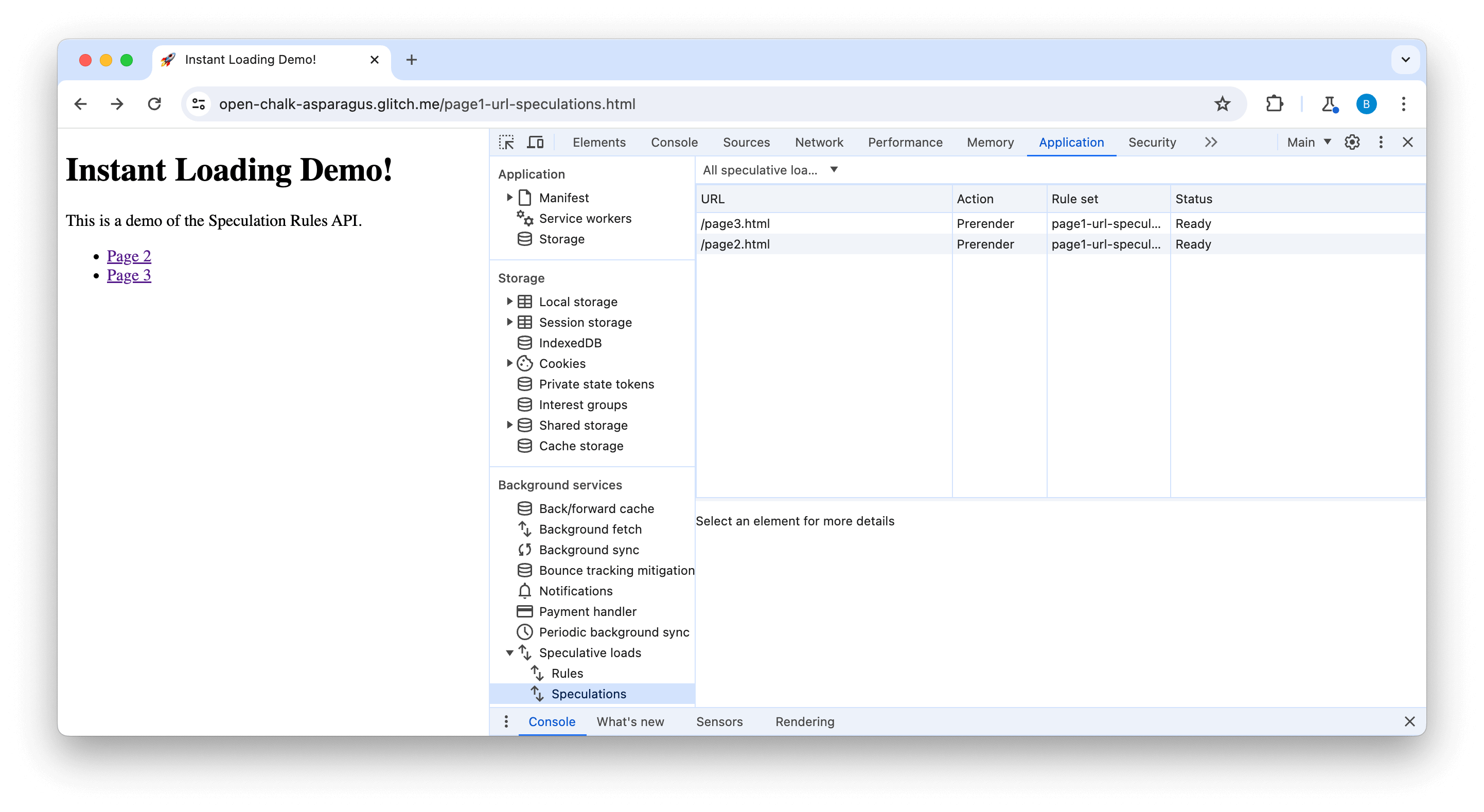
Task: Click the Background sync icon
Action: [524, 549]
